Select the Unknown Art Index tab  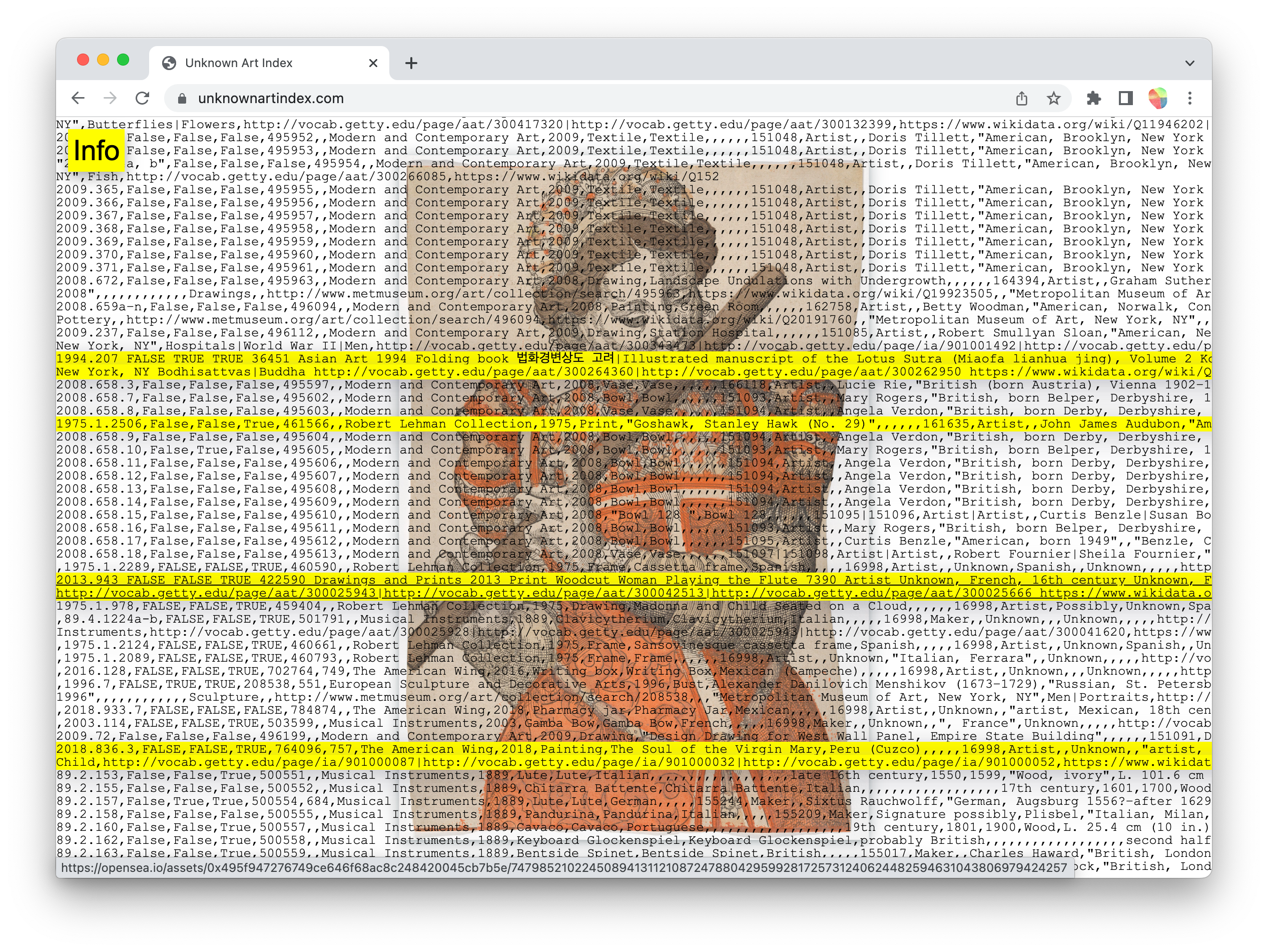[269, 63]
